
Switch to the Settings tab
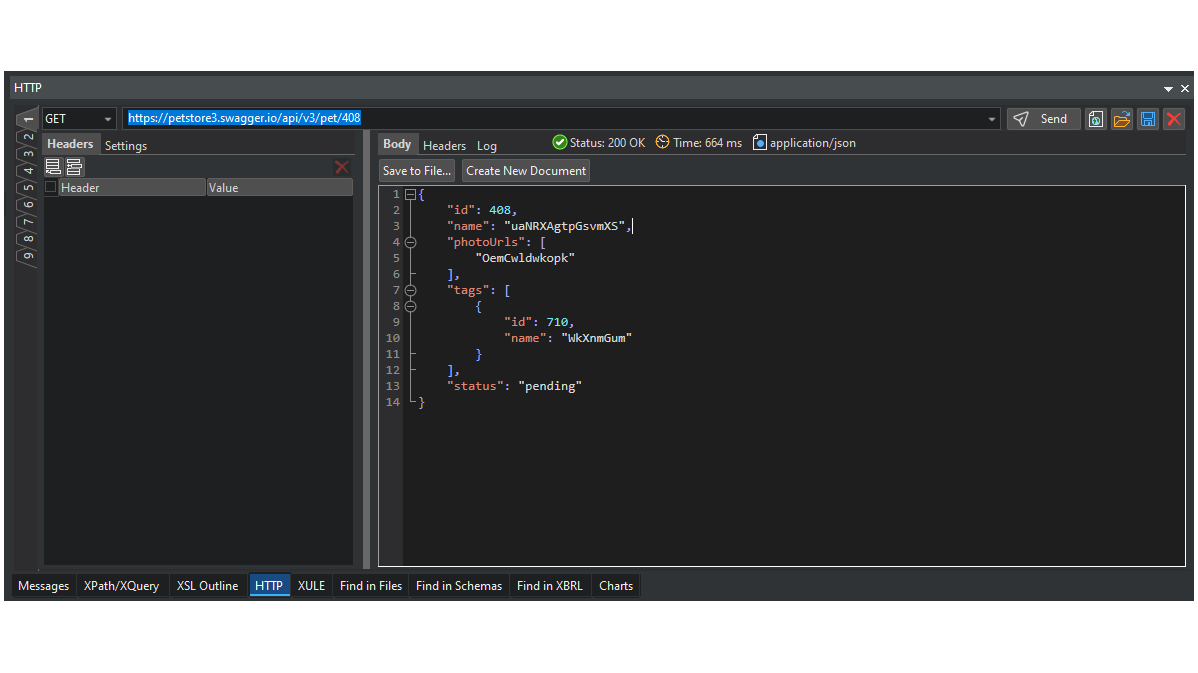pyautogui.click(x=126, y=146)
